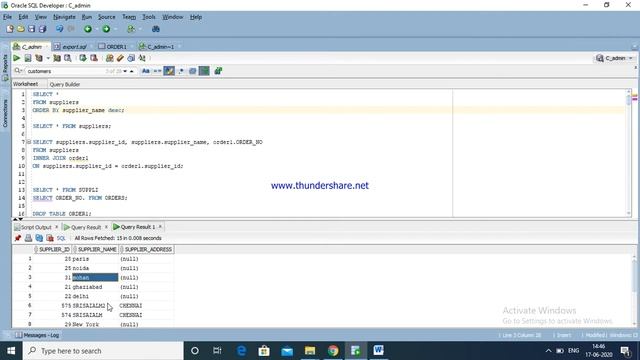This screenshot has height=360, width=640.
Task: Click the Save icon in main toolbar
Action: point(31,29)
